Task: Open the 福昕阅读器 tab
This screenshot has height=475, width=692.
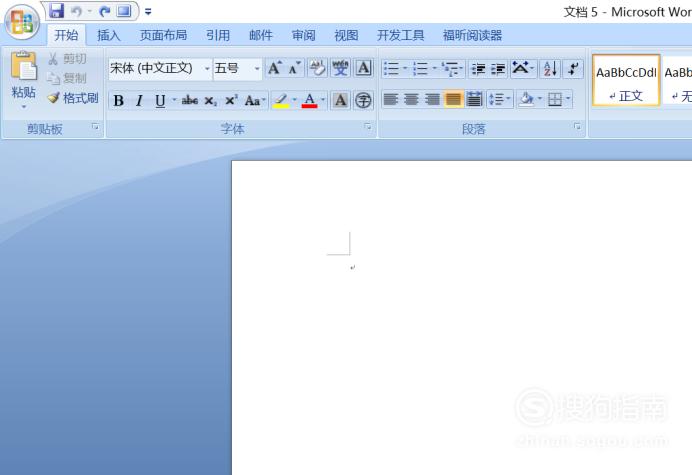Action: coord(472,35)
